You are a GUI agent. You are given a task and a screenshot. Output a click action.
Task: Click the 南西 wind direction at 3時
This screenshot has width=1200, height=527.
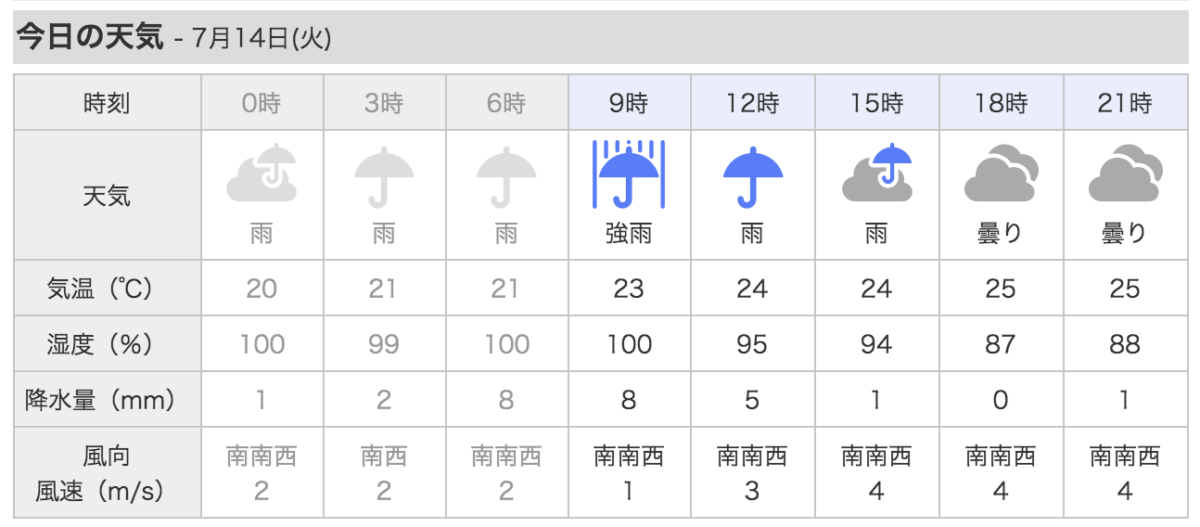pos(384,457)
